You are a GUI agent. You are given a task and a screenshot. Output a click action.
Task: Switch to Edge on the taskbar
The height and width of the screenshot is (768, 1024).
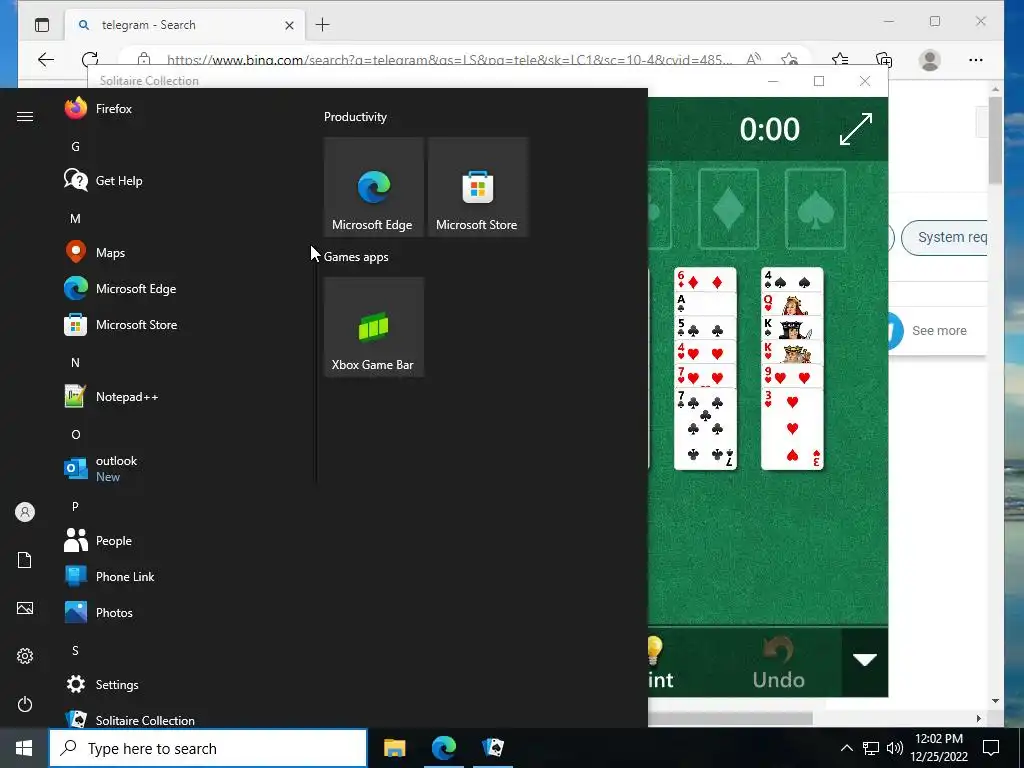click(x=443, y=748)
